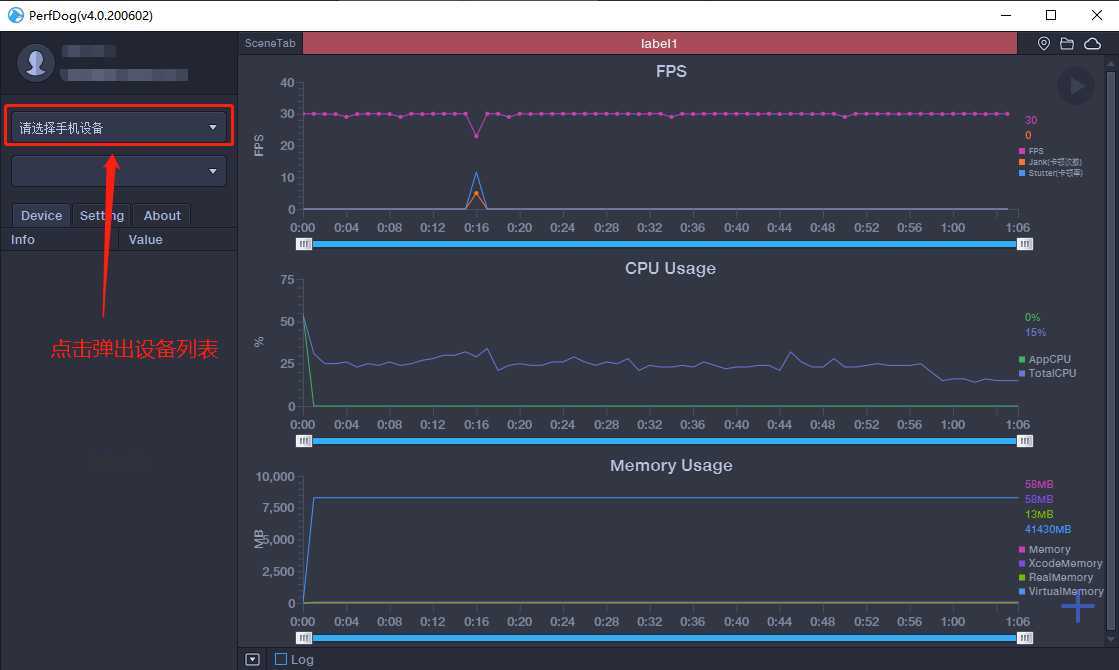Click the Memory Usage right range handle
The width and height of the screenshot is (1119, 670).
1025,638
